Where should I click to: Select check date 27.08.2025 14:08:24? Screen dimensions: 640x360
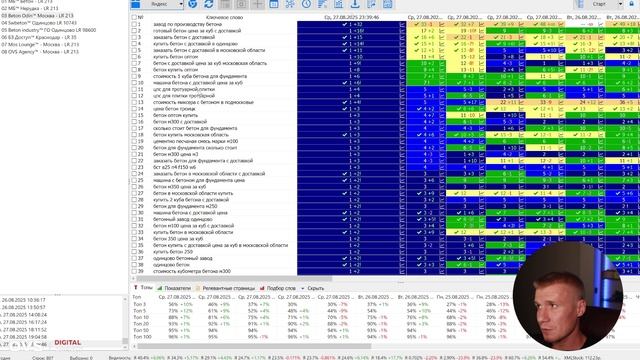(24, 315)
